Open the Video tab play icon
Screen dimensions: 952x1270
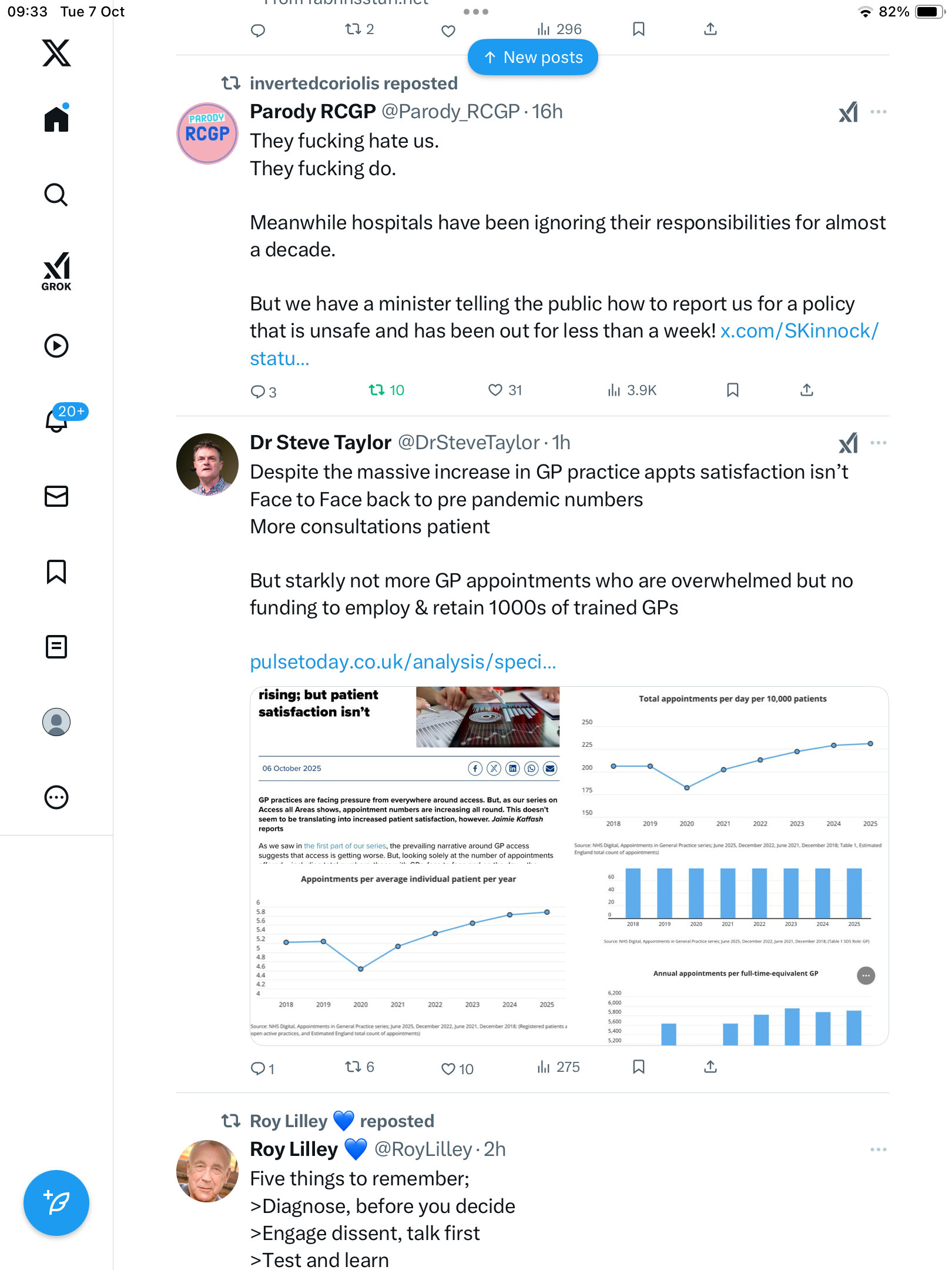[56, 346]
